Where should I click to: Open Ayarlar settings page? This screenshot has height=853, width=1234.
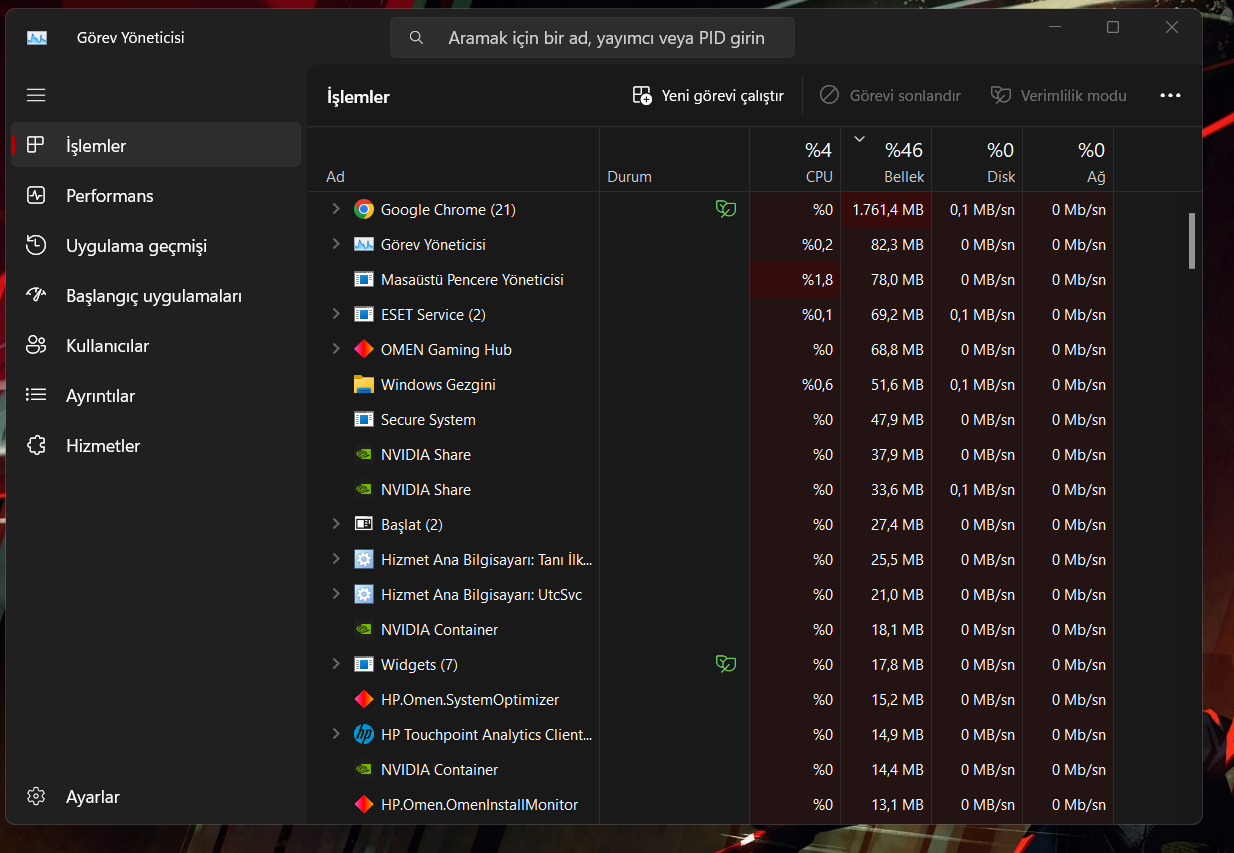(x=156, y=797)
